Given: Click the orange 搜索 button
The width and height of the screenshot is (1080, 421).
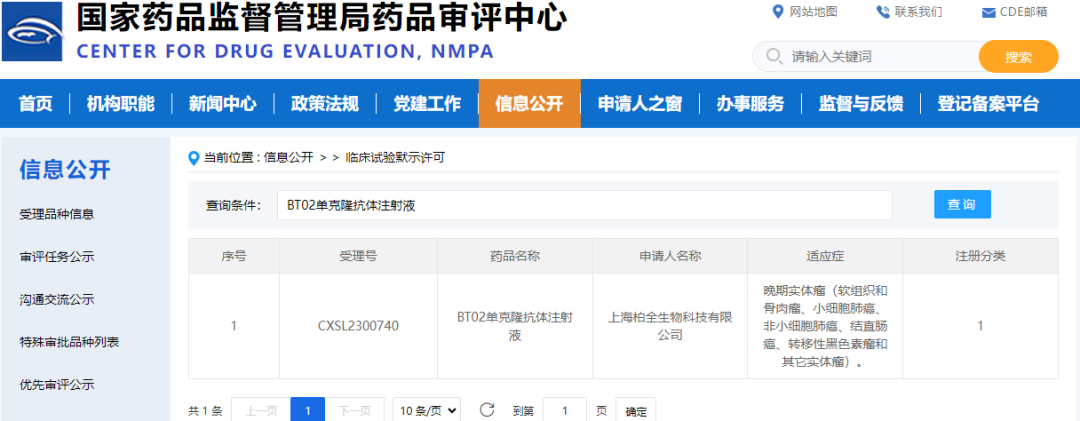Looking at the screenshot, I should (x=1018, y=57).
